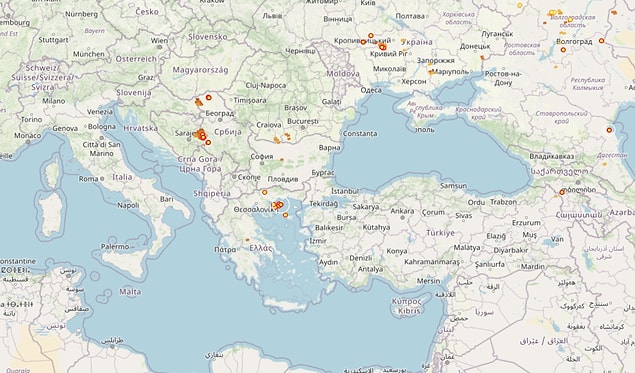
Task: Click the München city label
Action: coord(89,54)
